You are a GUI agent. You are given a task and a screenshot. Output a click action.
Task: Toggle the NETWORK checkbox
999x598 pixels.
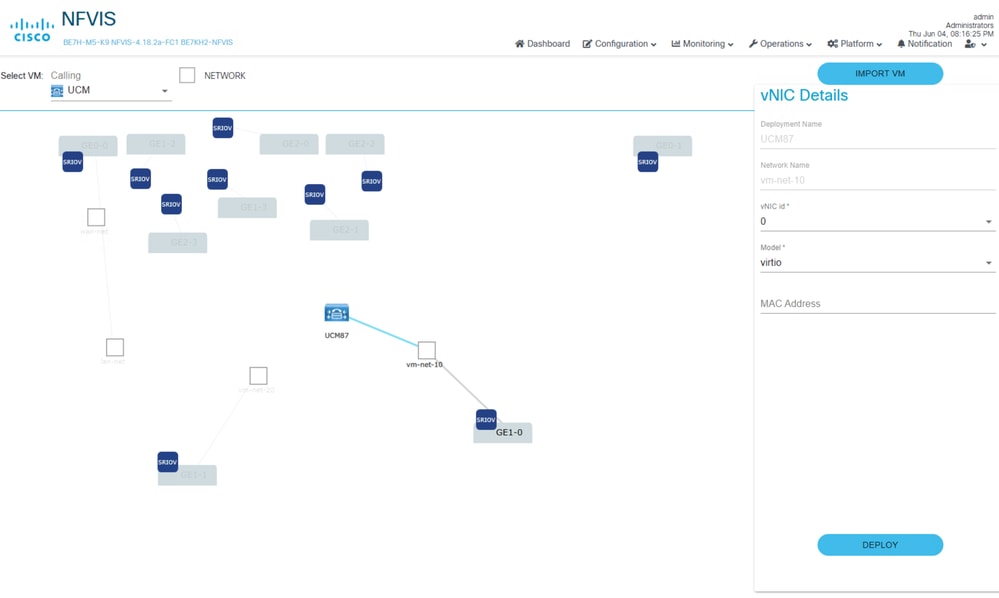pyautogui.click(x=187, y=75)
